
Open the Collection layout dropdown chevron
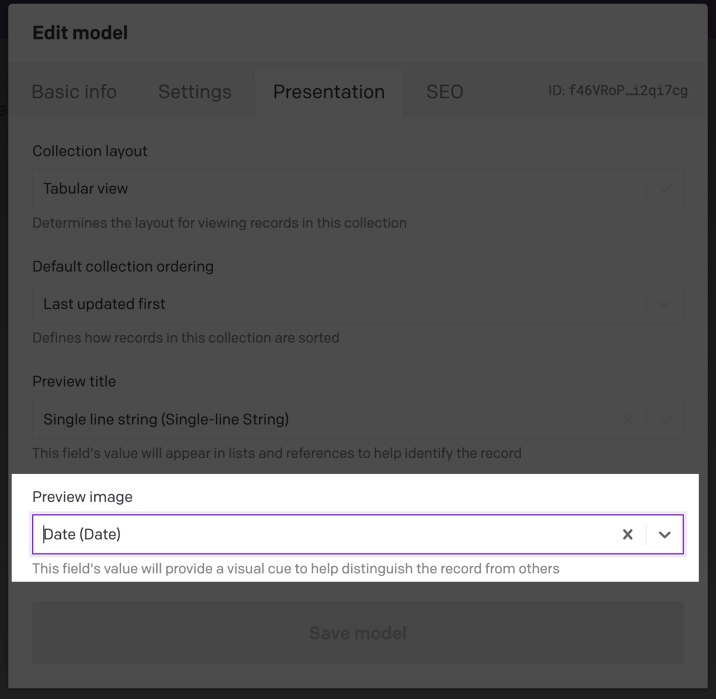pos(664,189)
